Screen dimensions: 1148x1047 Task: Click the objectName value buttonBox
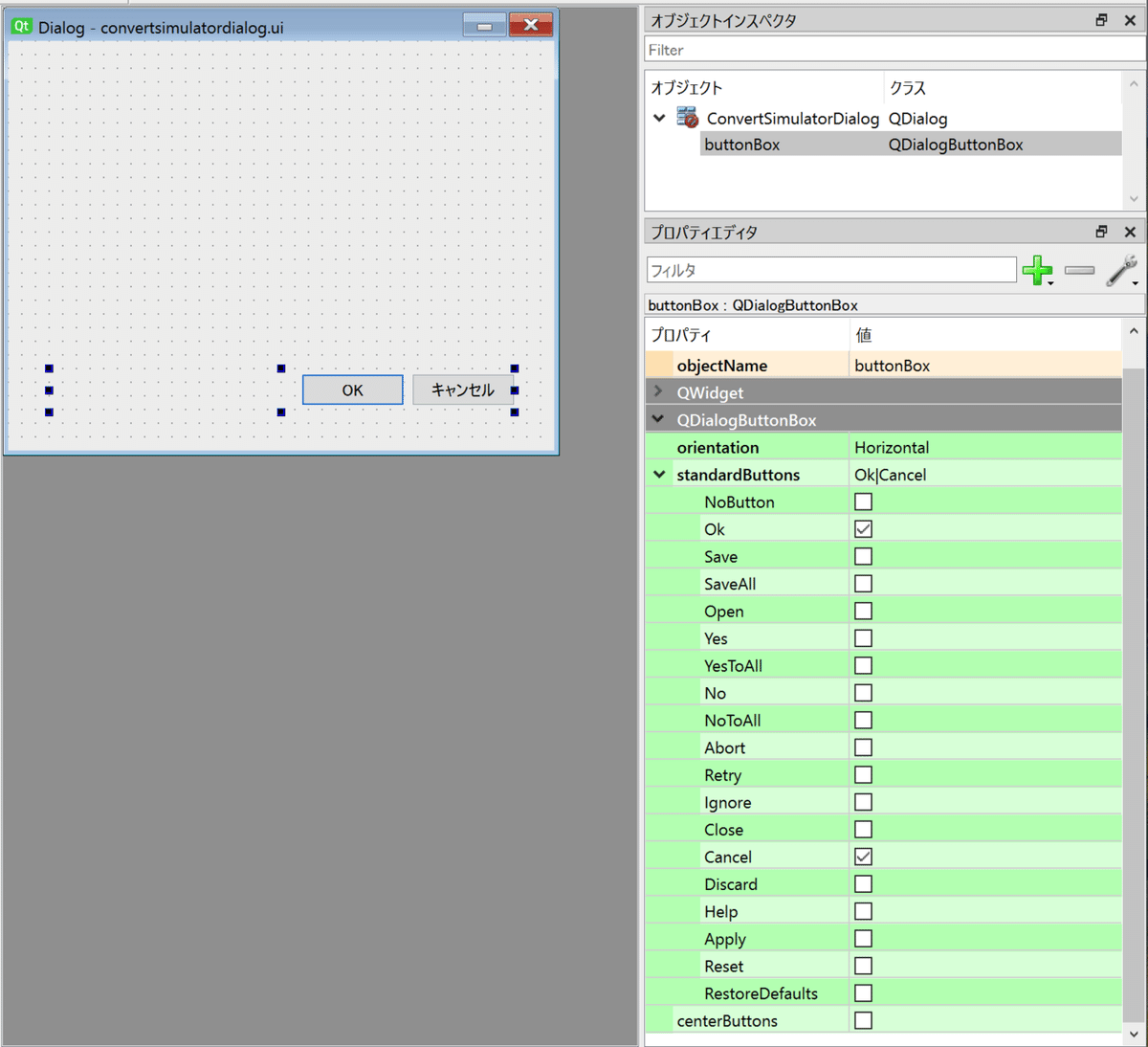(985, 366)
